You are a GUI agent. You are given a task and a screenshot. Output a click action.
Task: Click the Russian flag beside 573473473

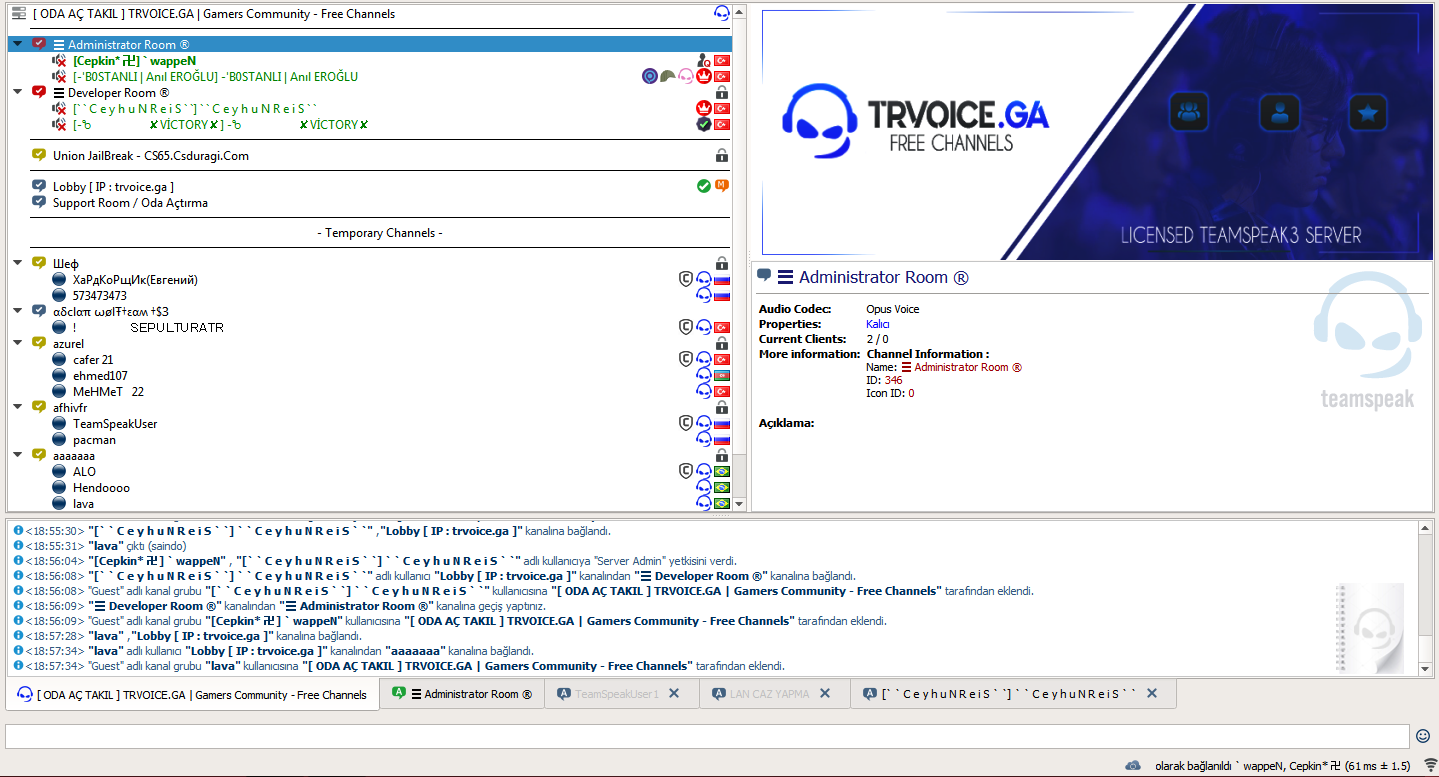pos(721,296)
